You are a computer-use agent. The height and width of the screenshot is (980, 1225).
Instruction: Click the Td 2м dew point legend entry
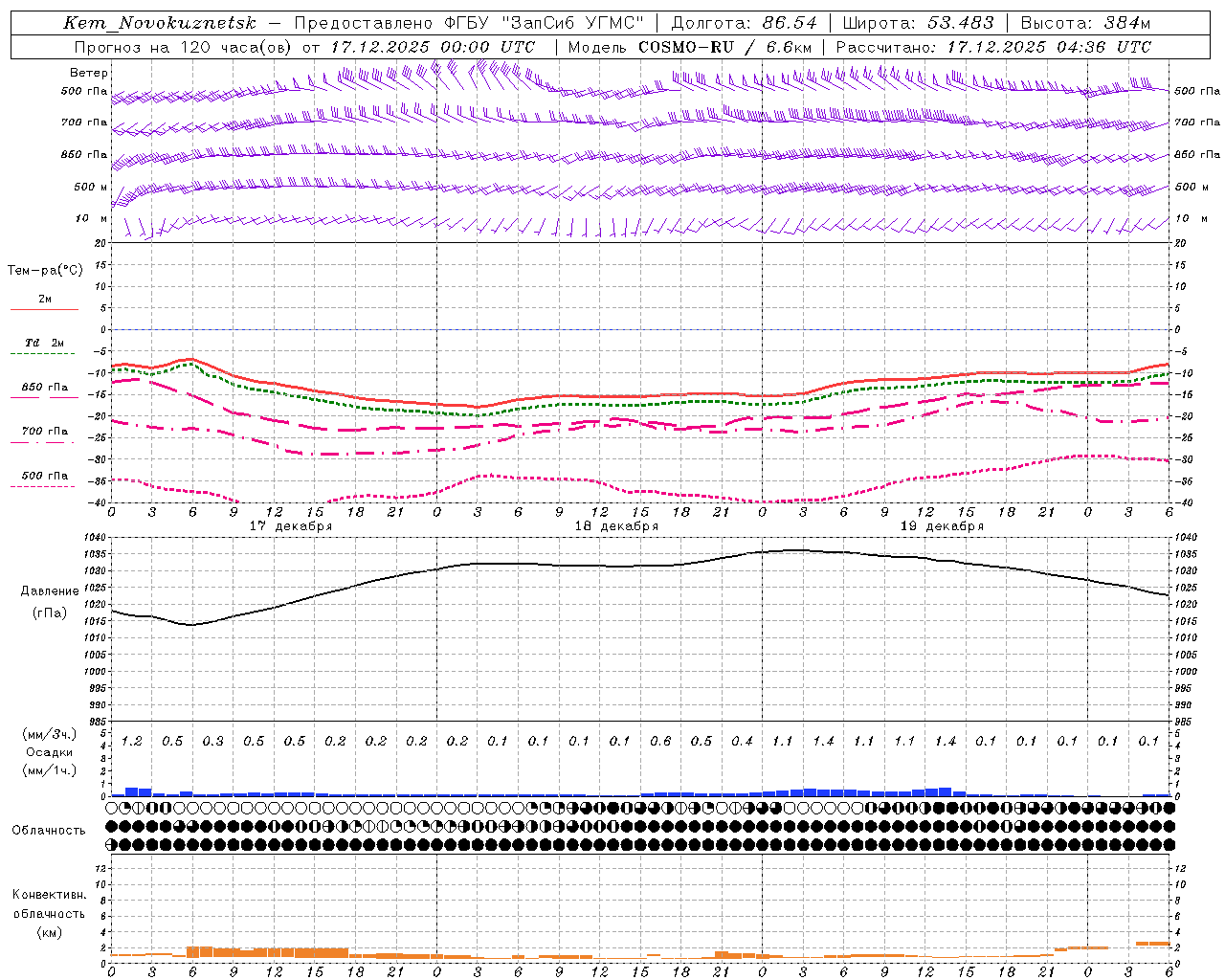(45, 343)
